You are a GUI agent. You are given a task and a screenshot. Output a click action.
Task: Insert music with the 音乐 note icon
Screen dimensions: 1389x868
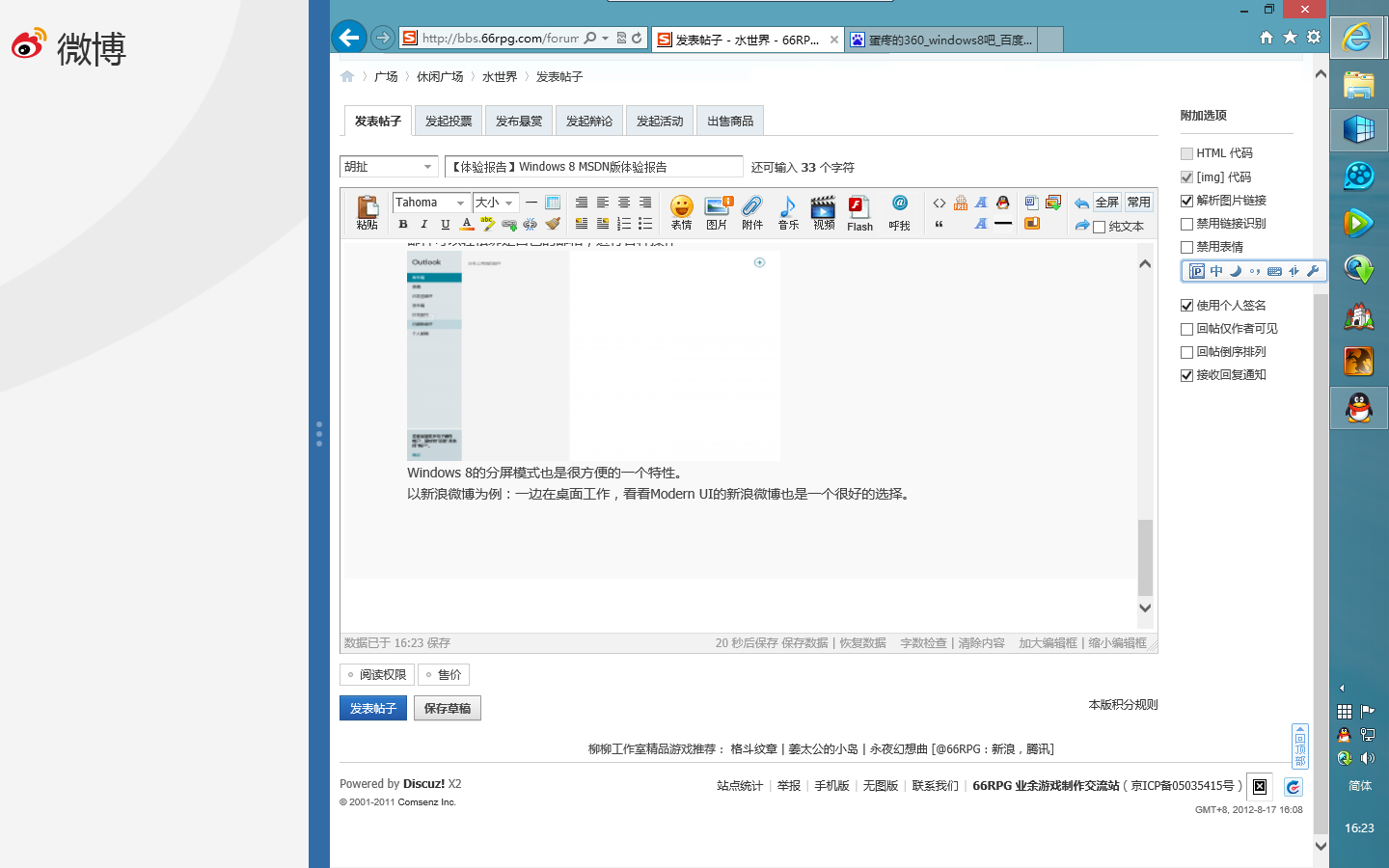(788, 211)
